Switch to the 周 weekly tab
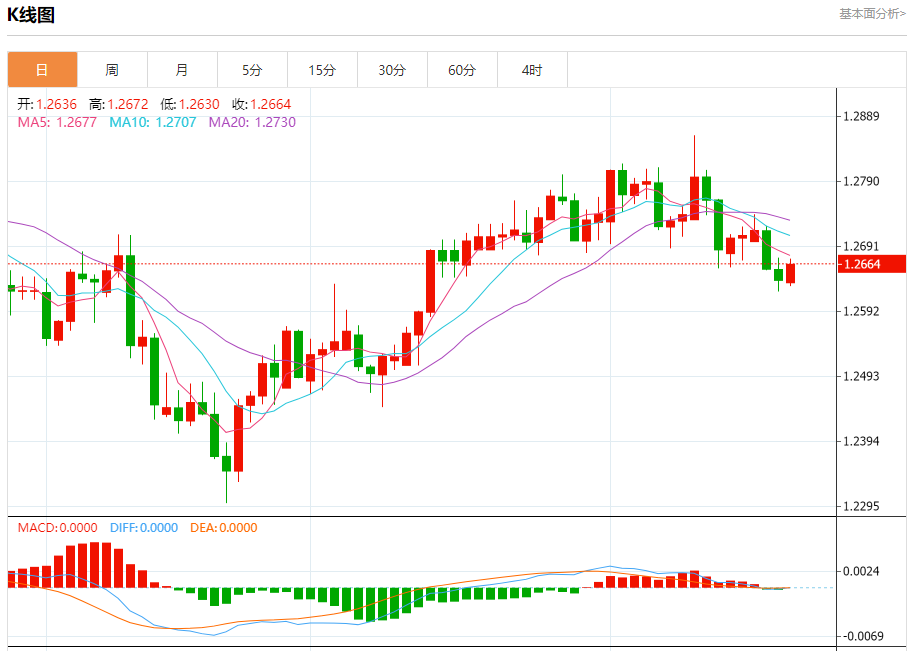Image resolution: width=913 pixels, height=651 pixels. point(112,70)
